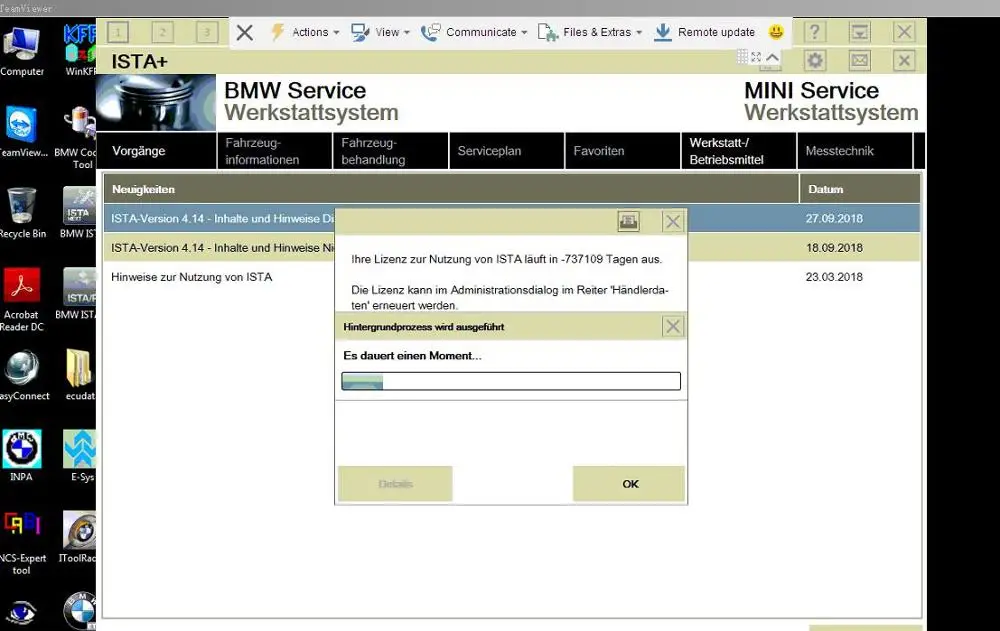The width and height of the screenshot is (1000, 631).
Task: Collapse the TeamViewer toolbar with chevron
Action: [x=772, y=57]
